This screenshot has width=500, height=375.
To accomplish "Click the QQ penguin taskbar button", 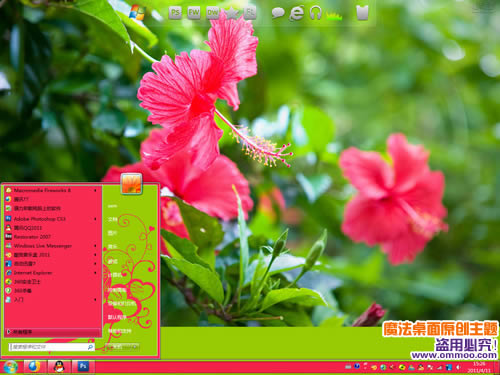I will point(59,367).
